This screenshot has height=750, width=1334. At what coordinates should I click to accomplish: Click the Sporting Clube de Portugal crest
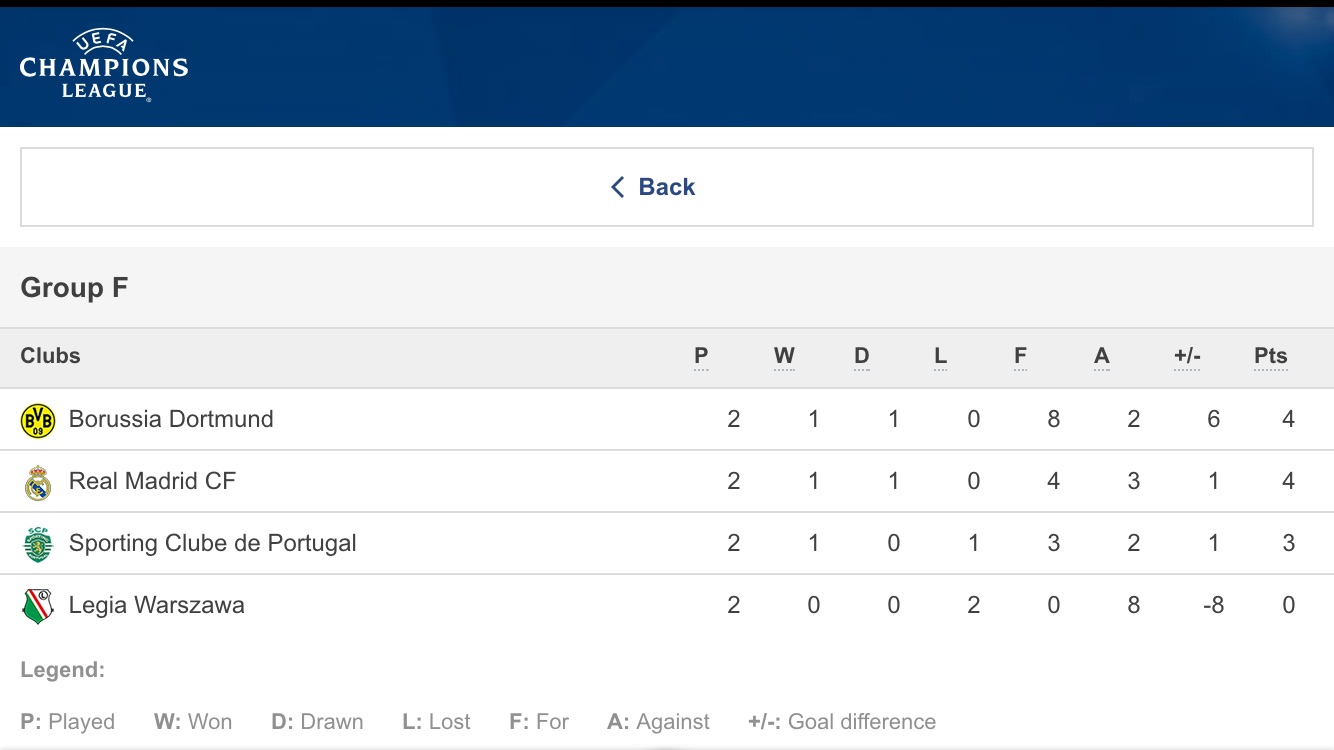coord(38,544)
